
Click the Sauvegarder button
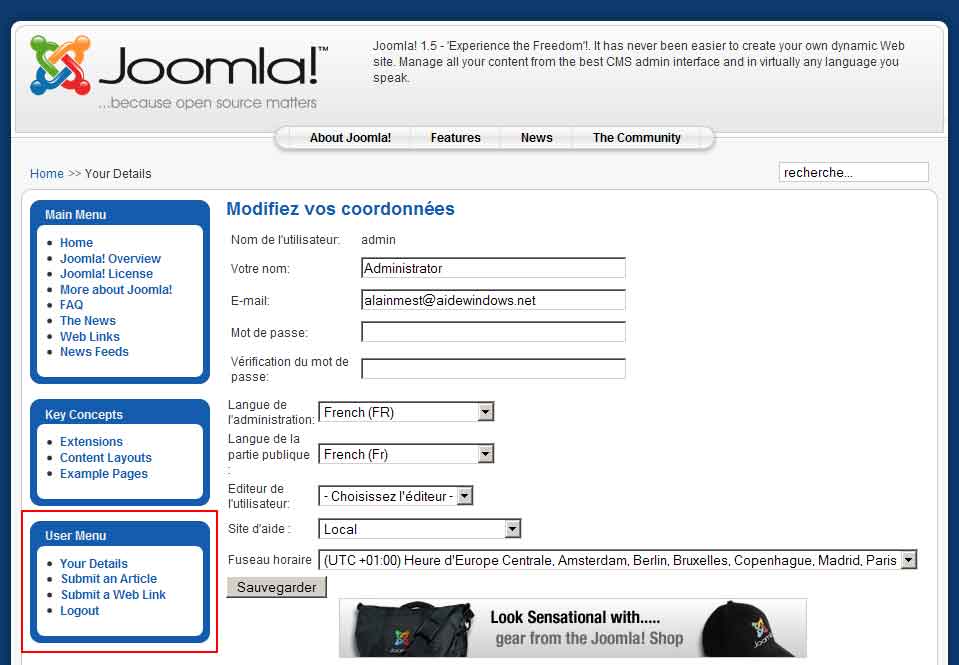tap(276, 587)
